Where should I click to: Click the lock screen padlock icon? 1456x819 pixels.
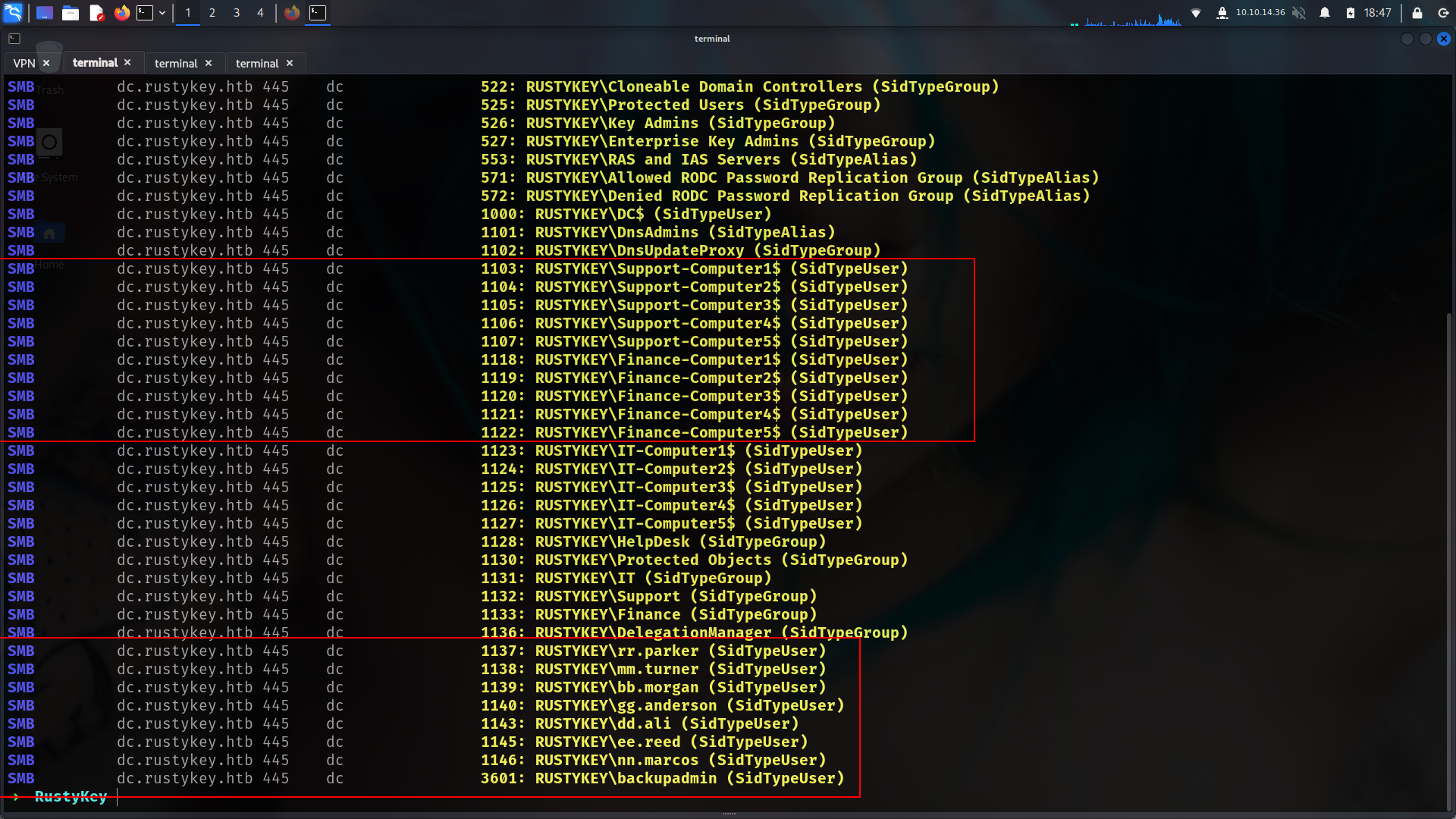coord(1417,13)
